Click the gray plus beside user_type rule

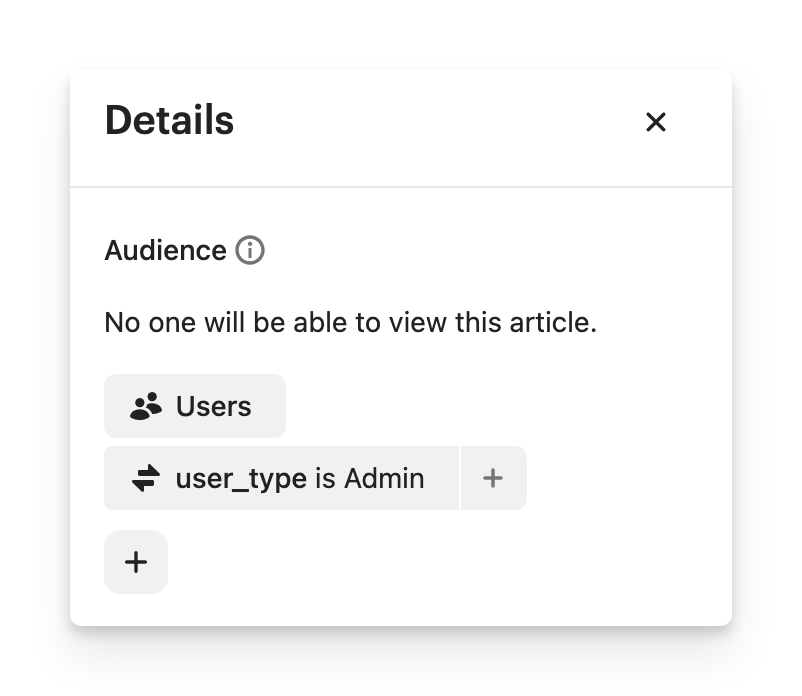[492, 479]
